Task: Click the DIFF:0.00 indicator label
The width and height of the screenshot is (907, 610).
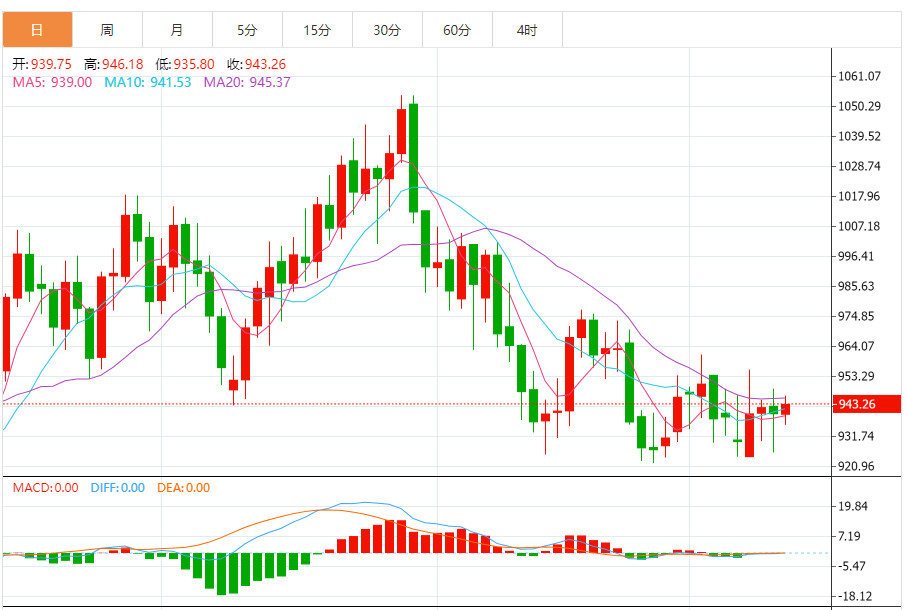Action: [x=117, y=487]
